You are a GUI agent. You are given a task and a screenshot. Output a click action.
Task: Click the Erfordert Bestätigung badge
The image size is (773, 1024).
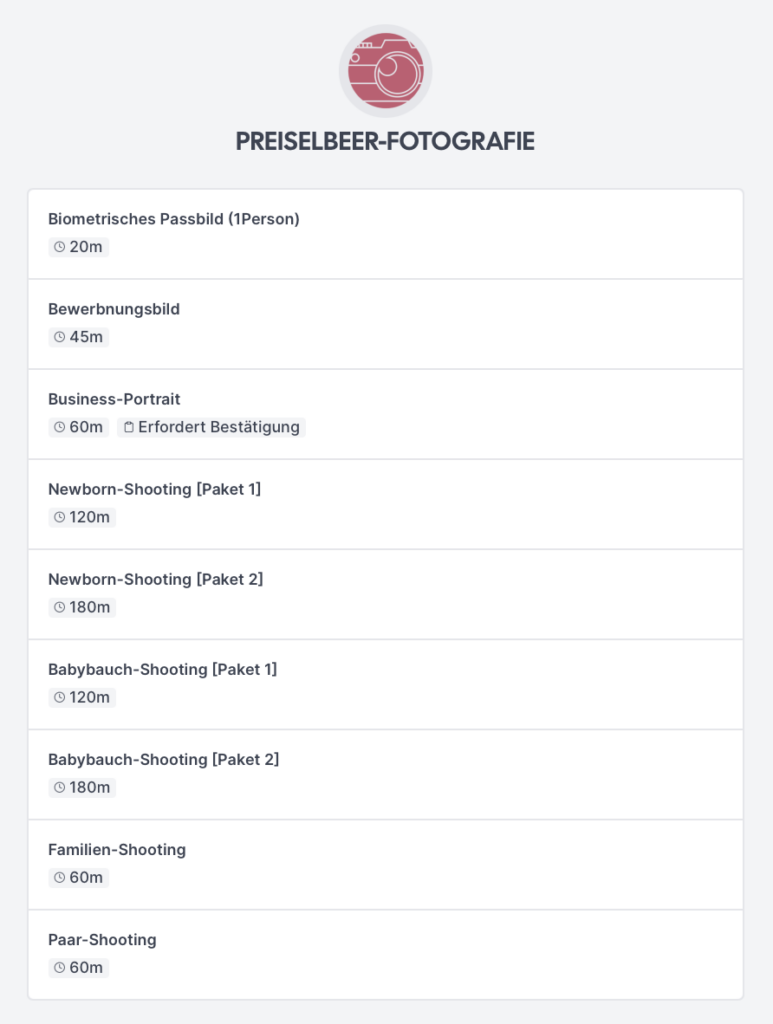tap(212, 427)
